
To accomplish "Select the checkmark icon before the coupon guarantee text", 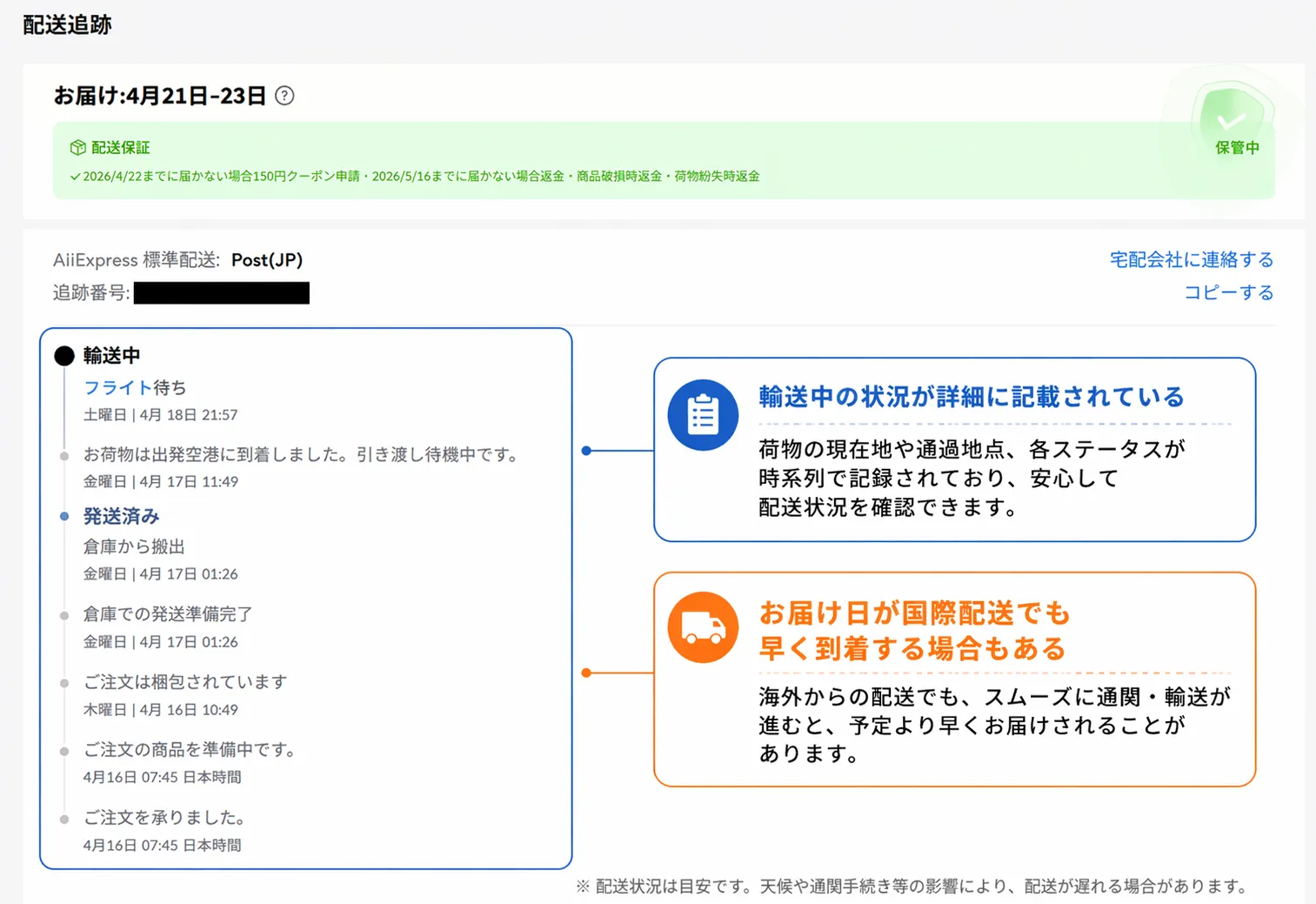I will (x=74, y=176).
